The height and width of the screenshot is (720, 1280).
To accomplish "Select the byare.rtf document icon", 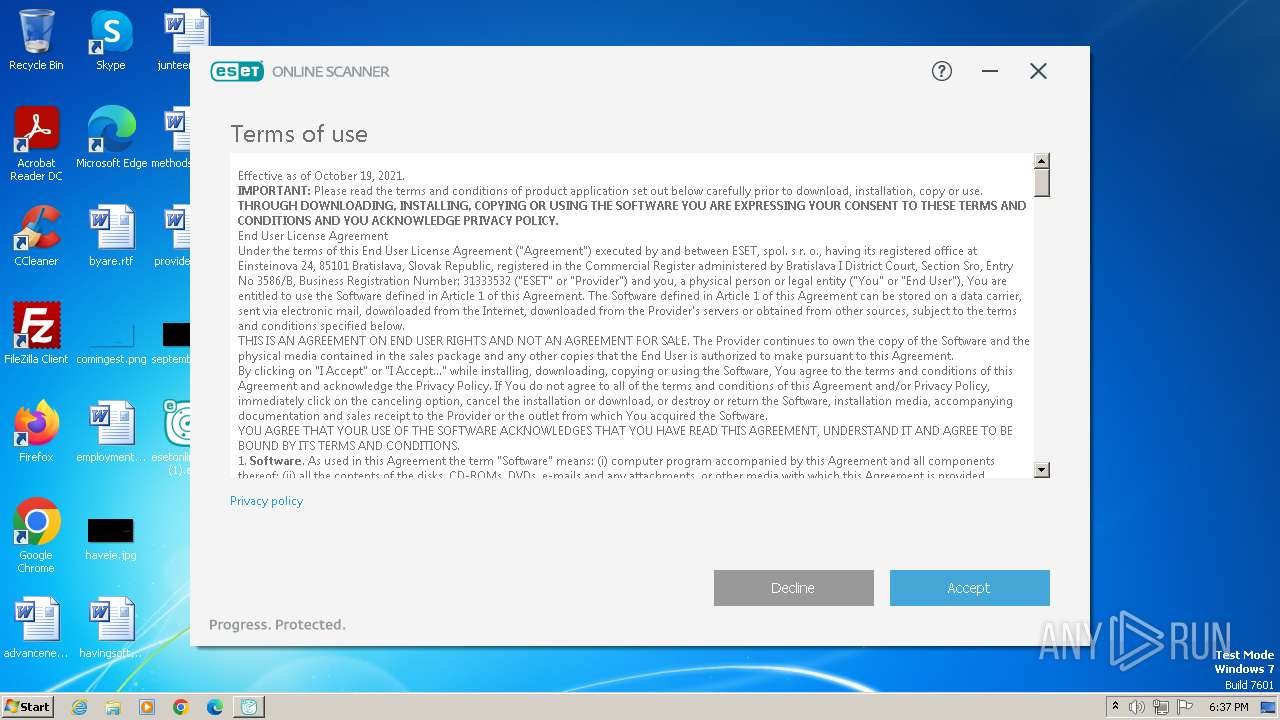I will click(x=110, y=236).
